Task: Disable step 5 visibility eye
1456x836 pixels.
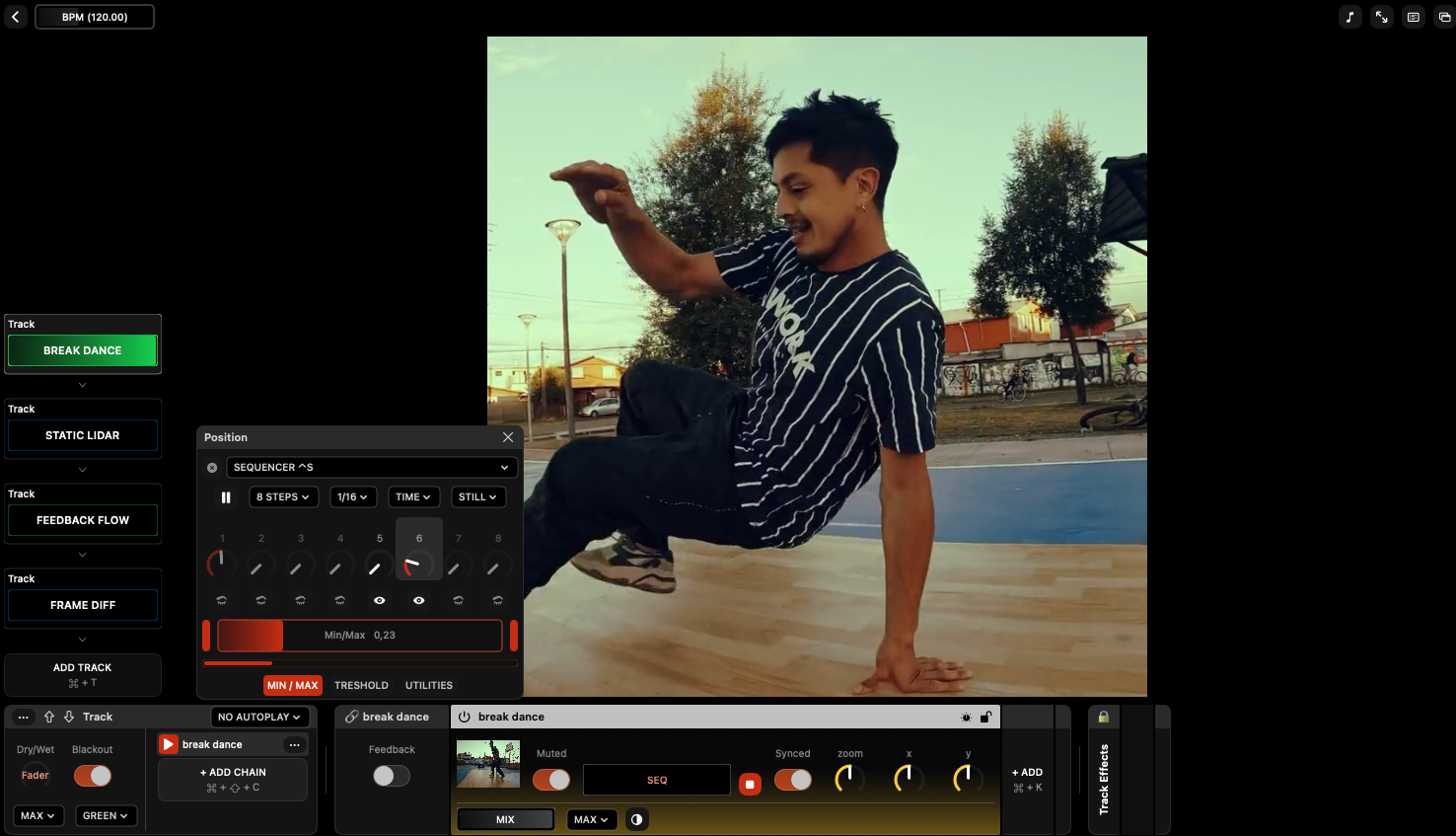Action: 379,600
